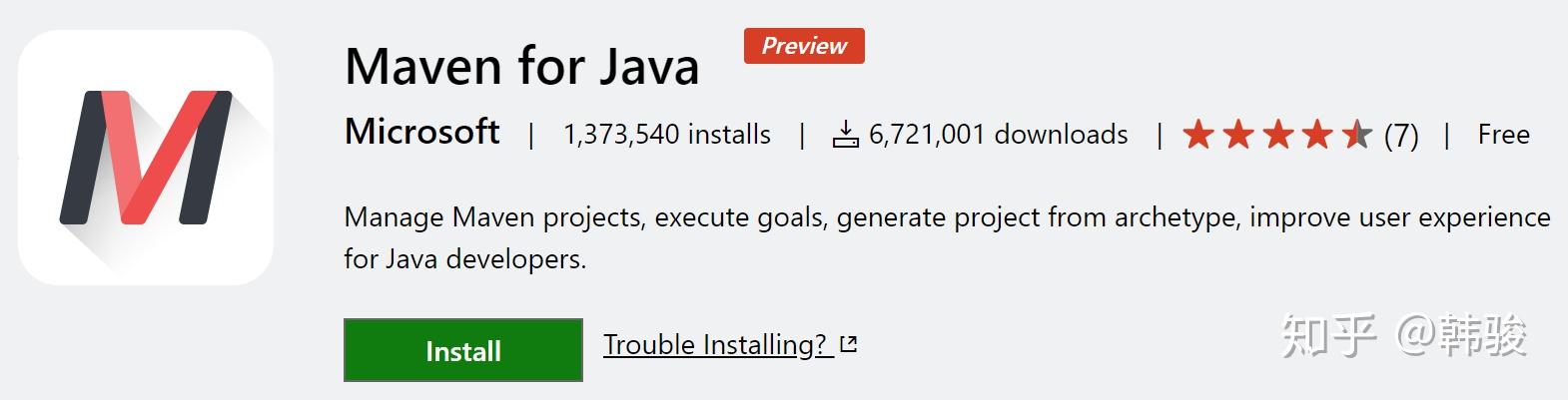Viewport: 1568px width, 400px height.
Task: Click the @韩骏 watermark username
Action: coord(1461,335)
